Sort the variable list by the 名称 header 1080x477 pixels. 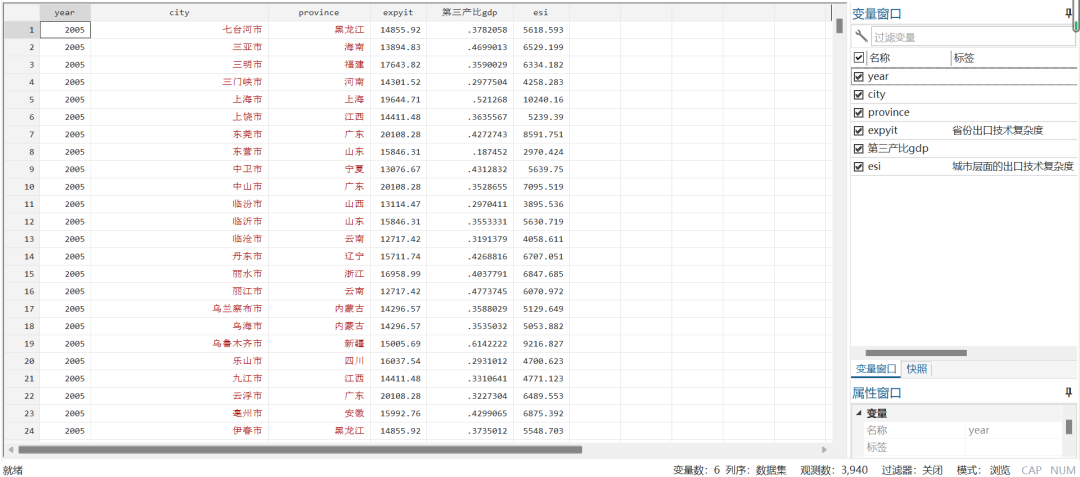878,59
